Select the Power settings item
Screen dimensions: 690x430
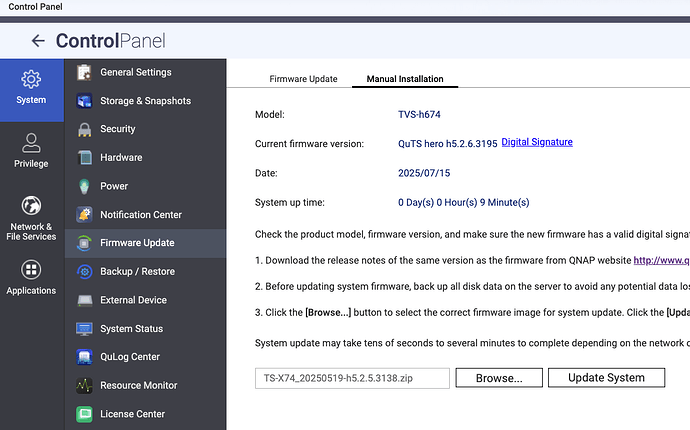[113, 186]
